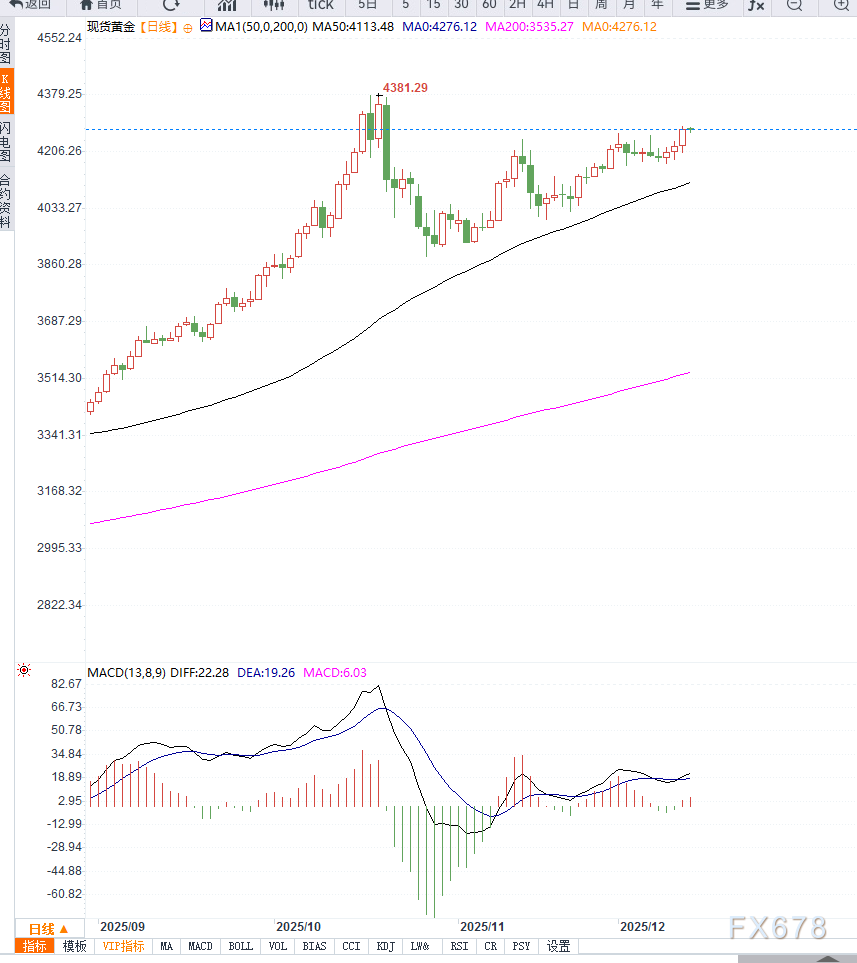This screenshot has width=857, height=963.
Task: Click the MA1 indicator chart icon
Action: (206, 26)
